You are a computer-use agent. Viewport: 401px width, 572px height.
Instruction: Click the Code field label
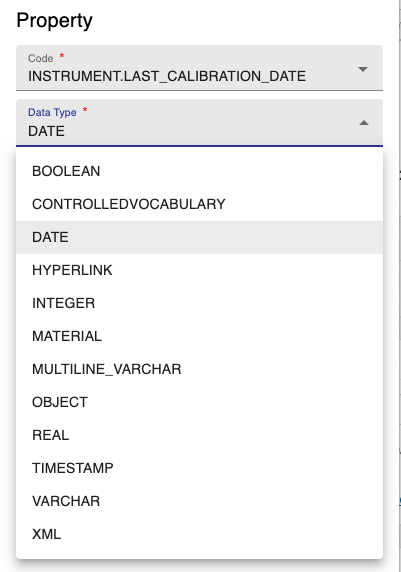41,58
